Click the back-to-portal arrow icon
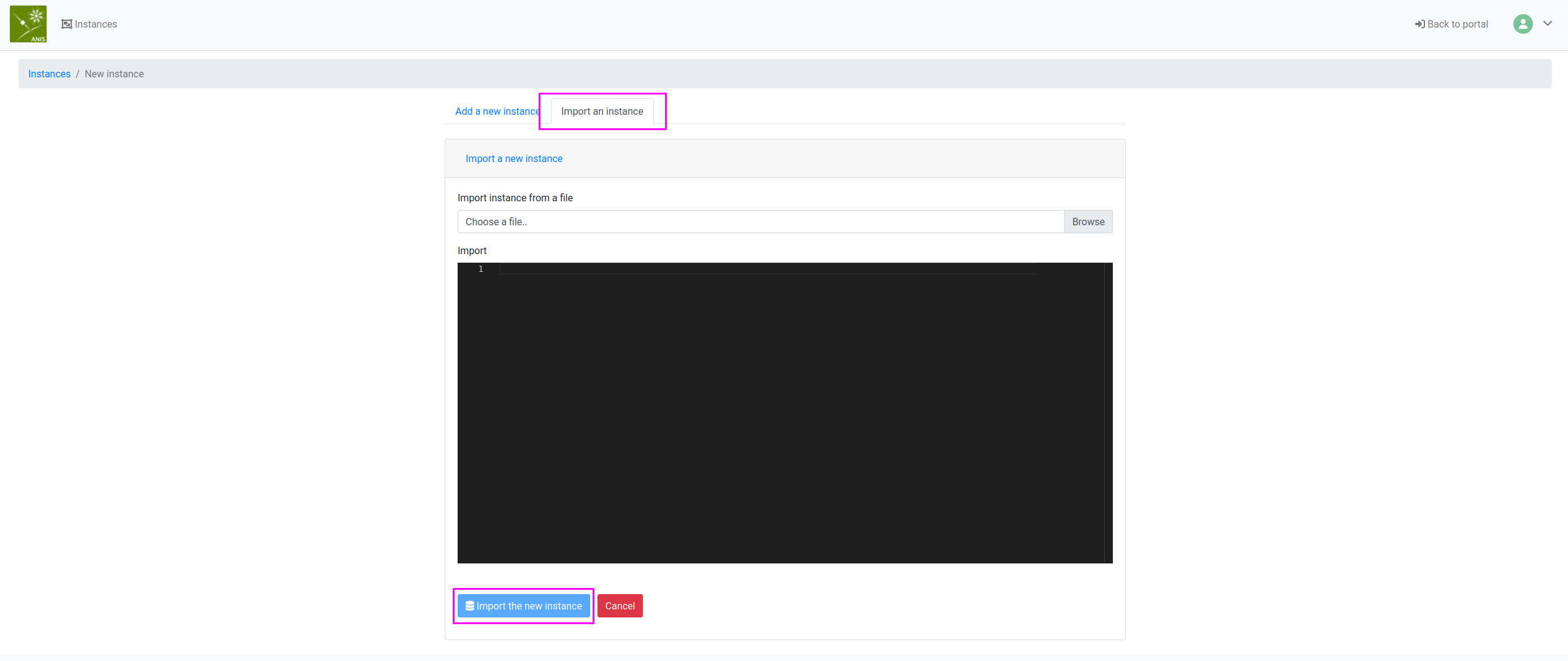 pos(1421,23)
